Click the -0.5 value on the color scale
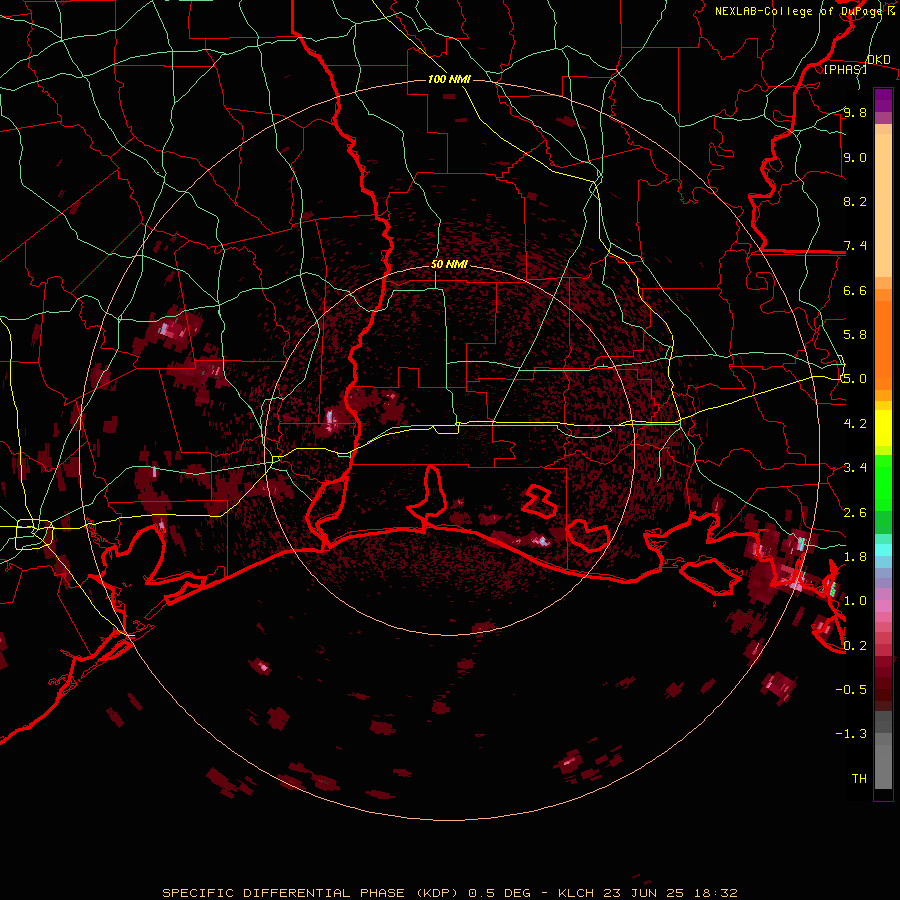 coord(851,690)
